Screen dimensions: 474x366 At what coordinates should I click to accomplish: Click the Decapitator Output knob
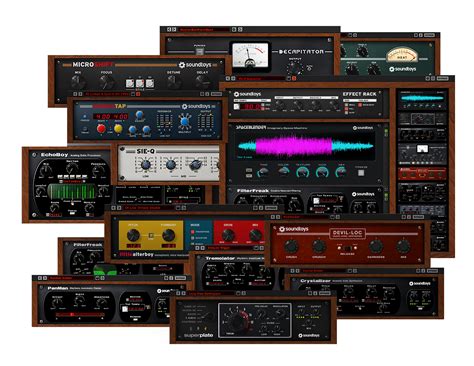click(295, 69)
